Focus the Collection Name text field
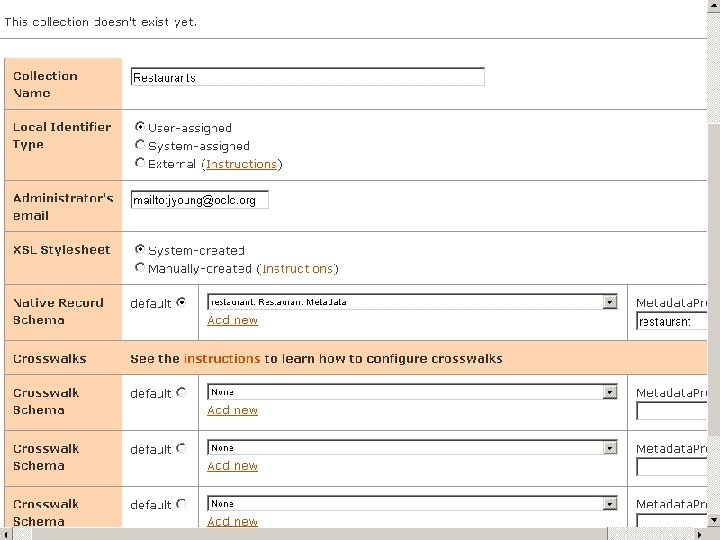 (x=307, y=77)
